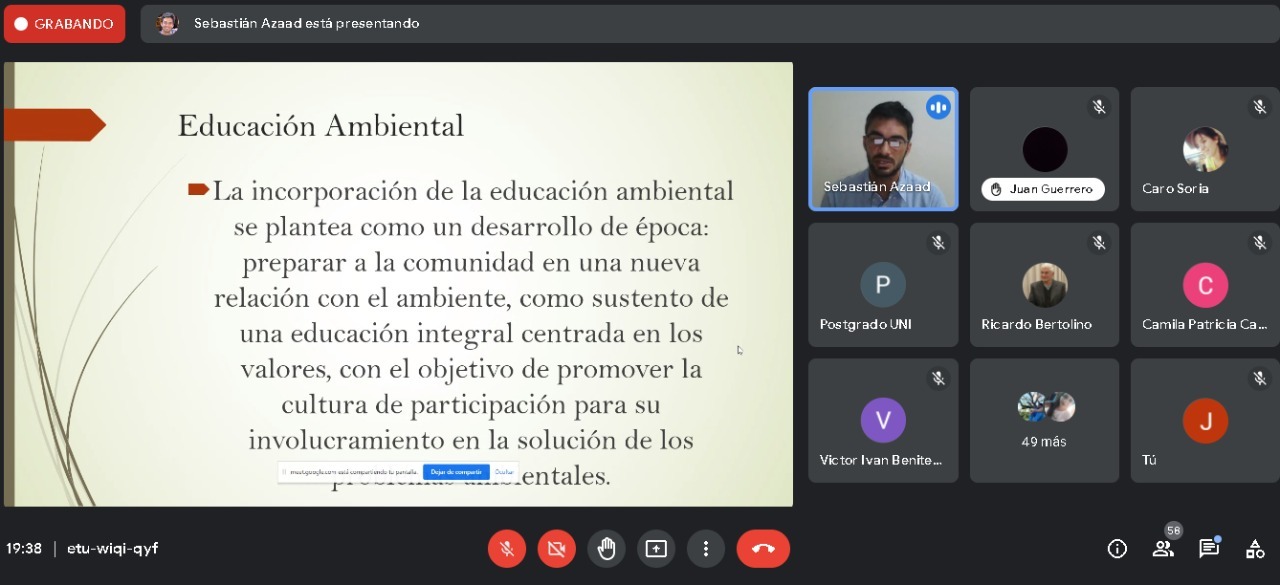The height and width of the screenshot is (585, 1280).
Task: Open the activities shapes icon
Action: pyautogui.click(x=1255, y=548)
